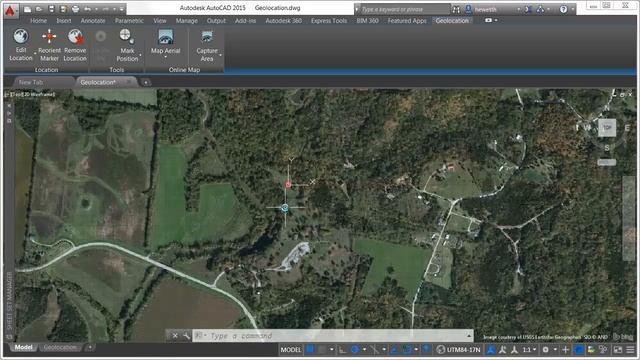The image size is (640, 360).
Task: Toggle polar tracking in status bar
Action: [355, 349]
